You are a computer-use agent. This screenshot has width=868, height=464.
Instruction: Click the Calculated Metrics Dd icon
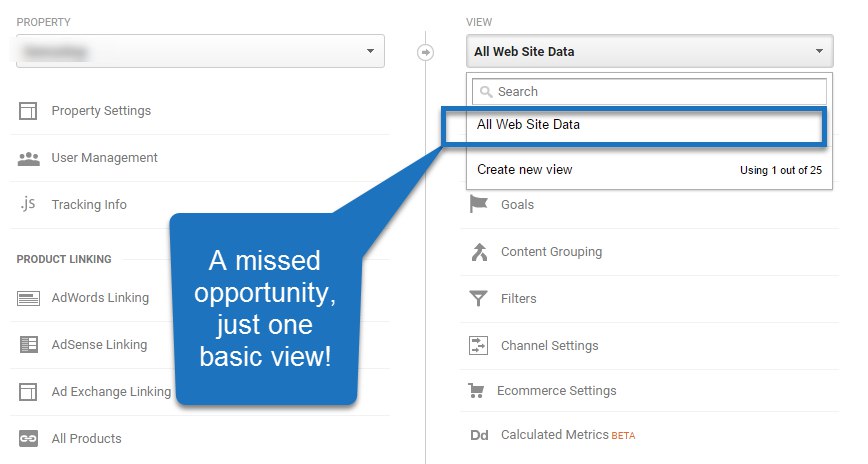(x=479, y=435)
